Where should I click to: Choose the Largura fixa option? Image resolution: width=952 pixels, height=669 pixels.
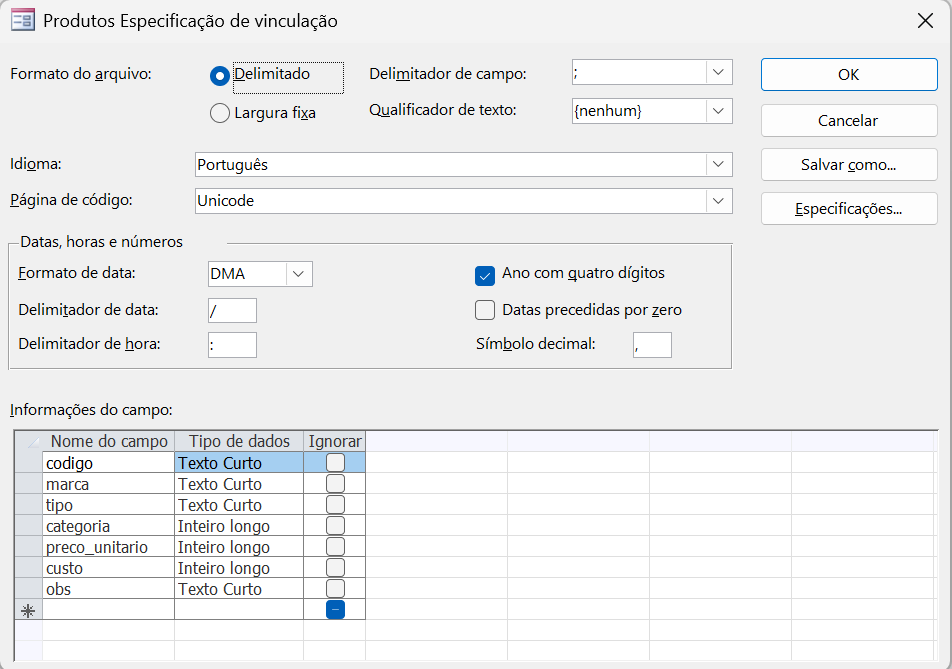click(x=220, y=114)
